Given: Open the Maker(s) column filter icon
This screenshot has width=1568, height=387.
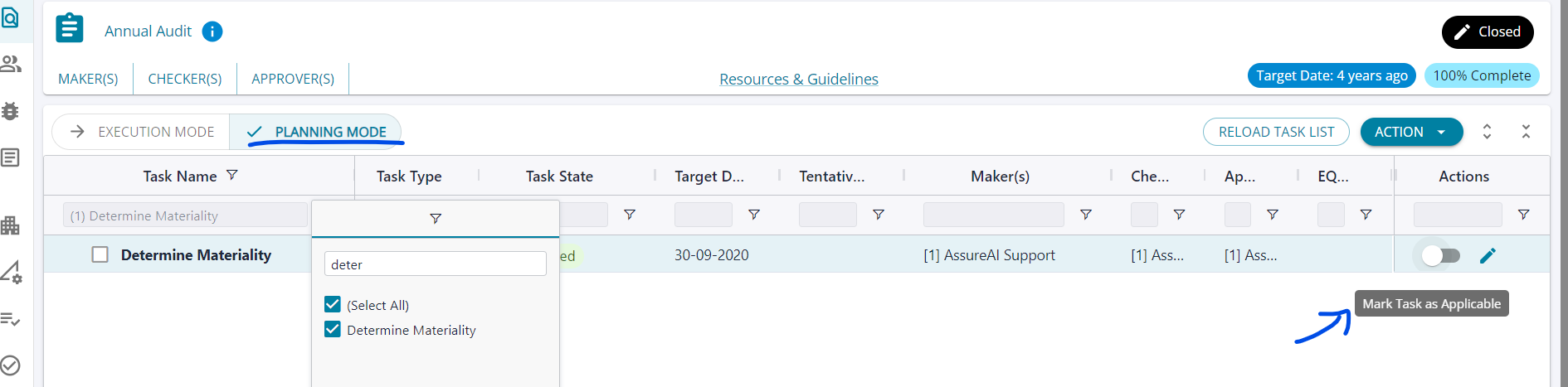Looking at the screenshot, I should [x=1085, y=215].
